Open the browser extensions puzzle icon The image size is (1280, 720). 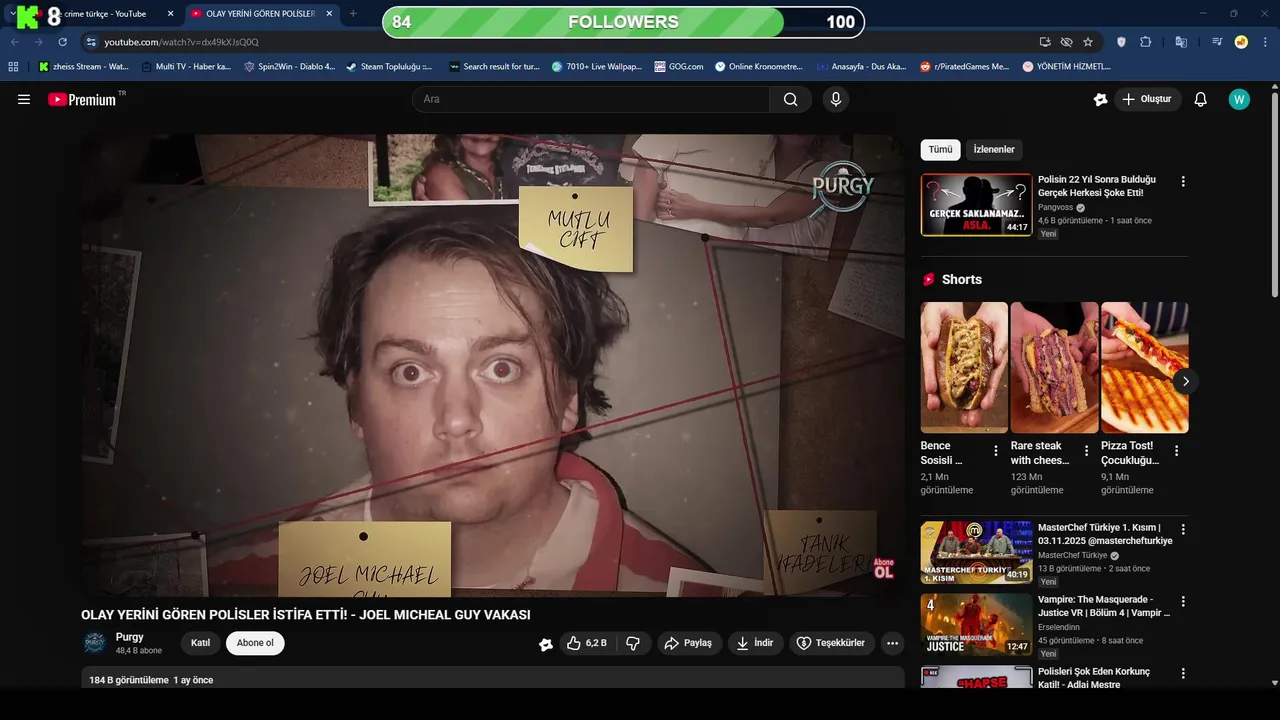(1146, 42)
